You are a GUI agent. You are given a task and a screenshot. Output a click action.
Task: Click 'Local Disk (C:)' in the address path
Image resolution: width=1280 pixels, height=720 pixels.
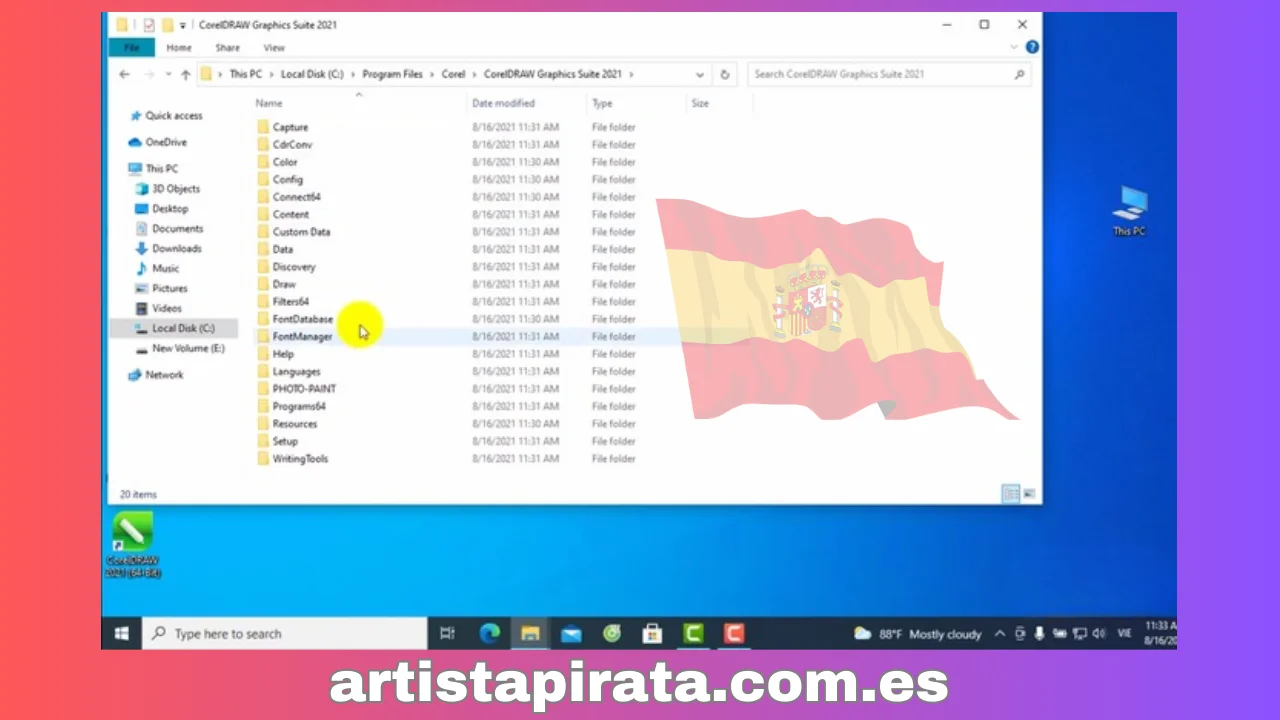[312, 74]
